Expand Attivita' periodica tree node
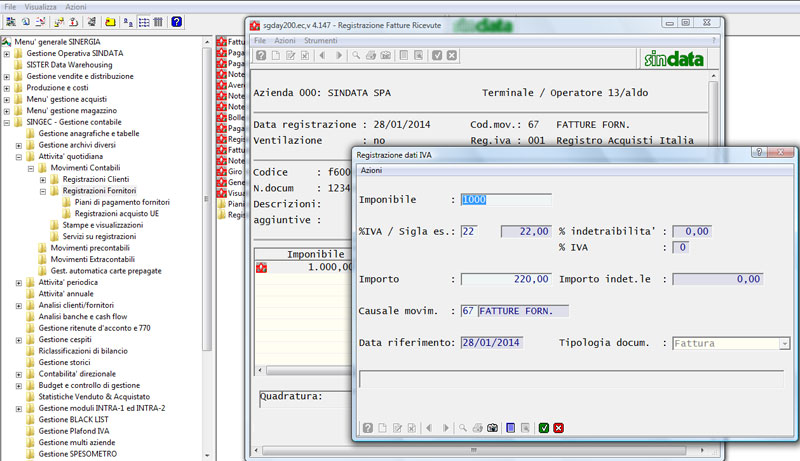 [x=19, y=283]
